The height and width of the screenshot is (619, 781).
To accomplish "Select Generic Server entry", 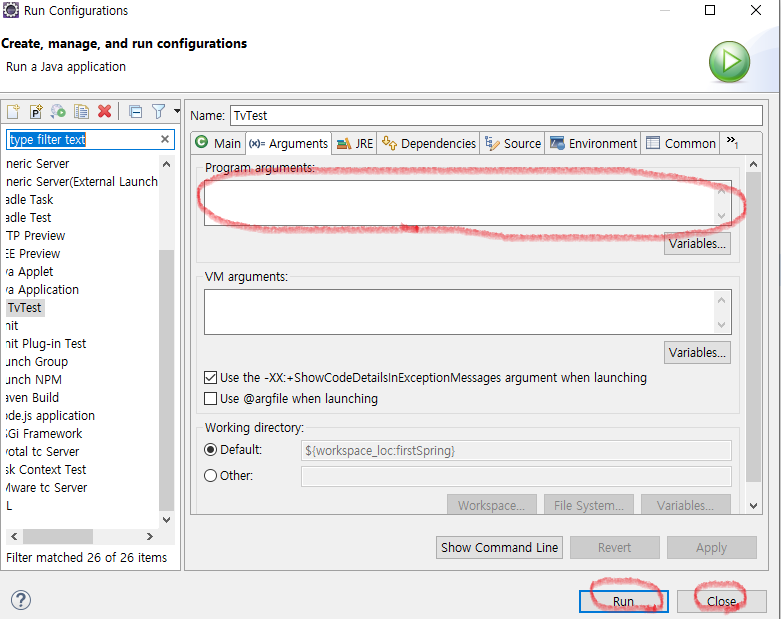I will click(37, 164).
